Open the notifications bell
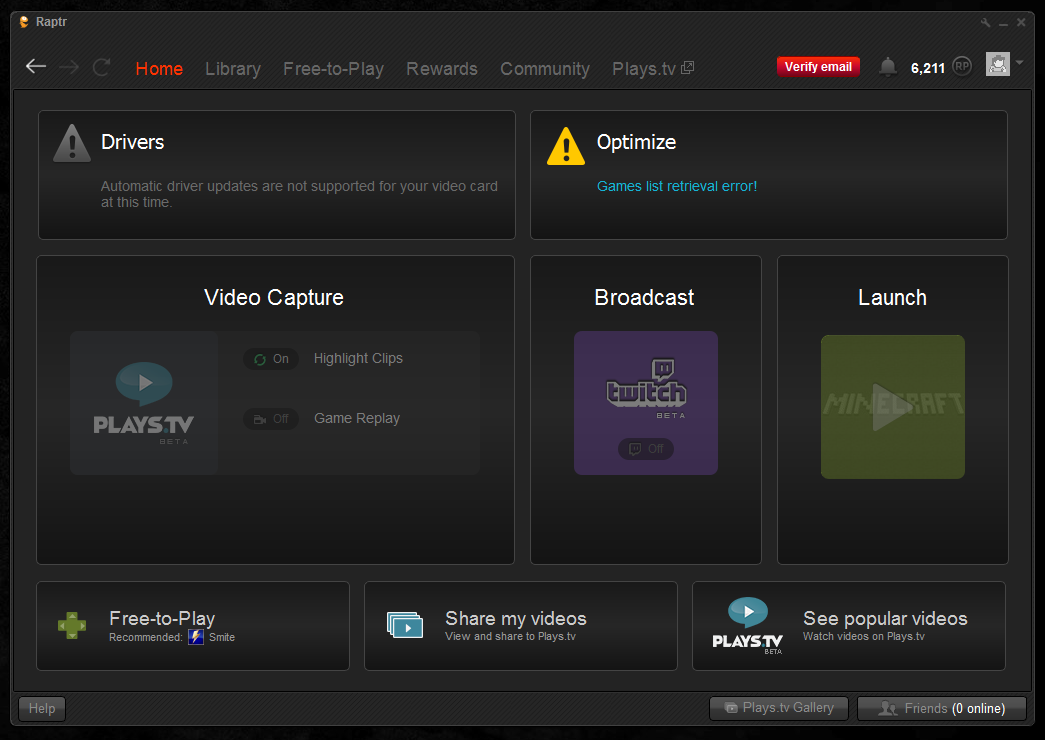Screen dimensions: 1045x740 887,67
